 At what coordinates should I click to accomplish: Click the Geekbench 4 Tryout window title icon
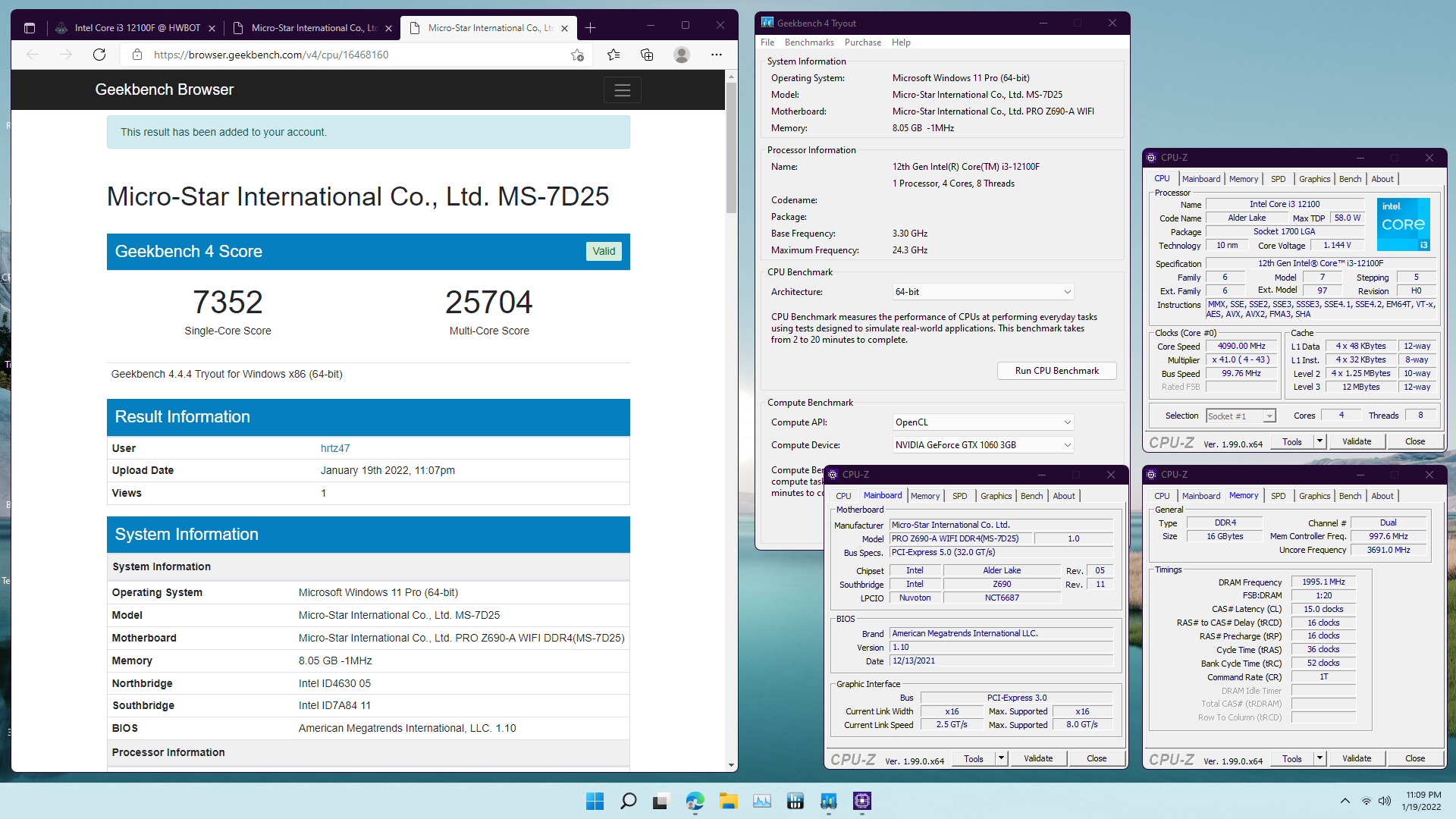pyautogui.click(x=767, y=23)
